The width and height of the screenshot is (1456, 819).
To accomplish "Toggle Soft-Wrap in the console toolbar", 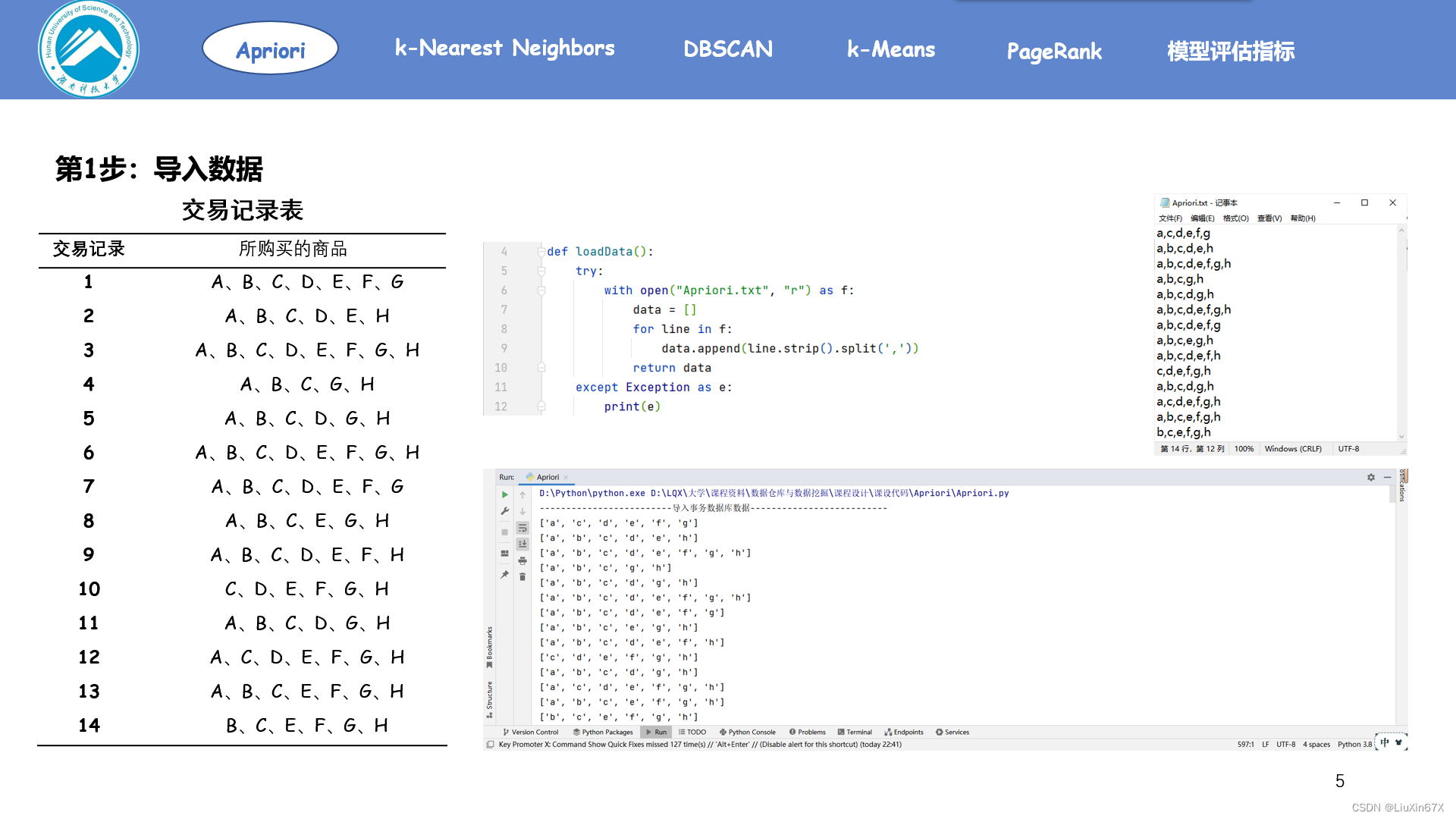I will 522,528.
